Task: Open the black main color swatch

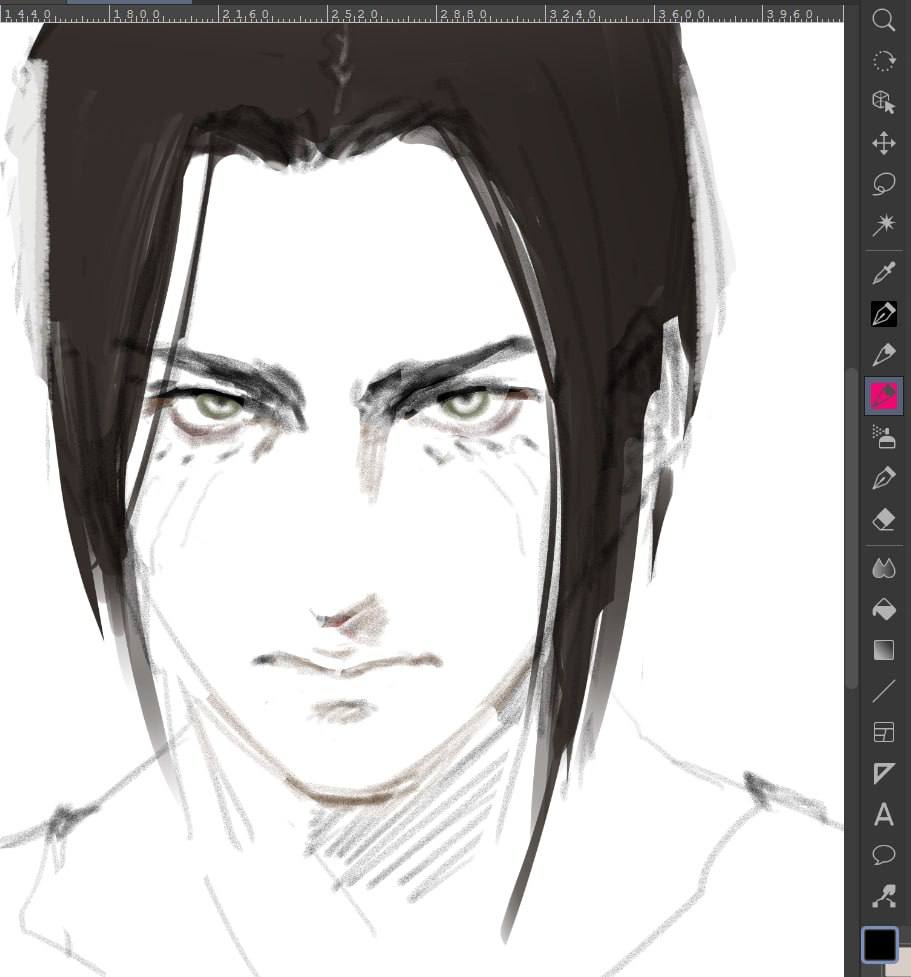Action: tap(880, 944)
